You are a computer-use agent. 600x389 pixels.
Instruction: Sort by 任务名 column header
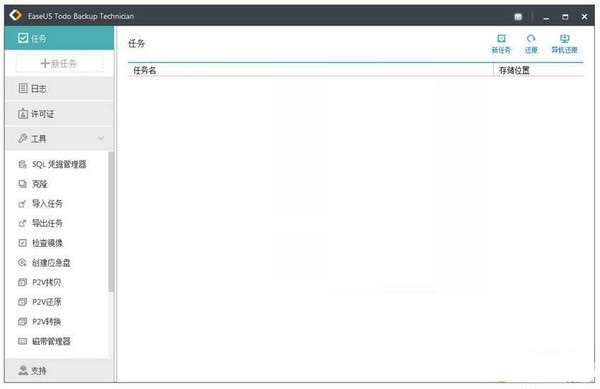tap(311, 70)
